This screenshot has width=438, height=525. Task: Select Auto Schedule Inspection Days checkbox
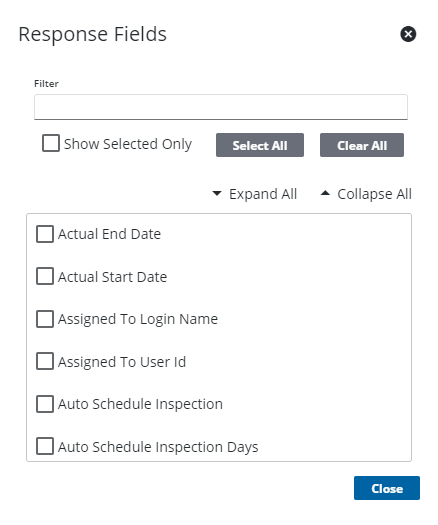[45, 446]
